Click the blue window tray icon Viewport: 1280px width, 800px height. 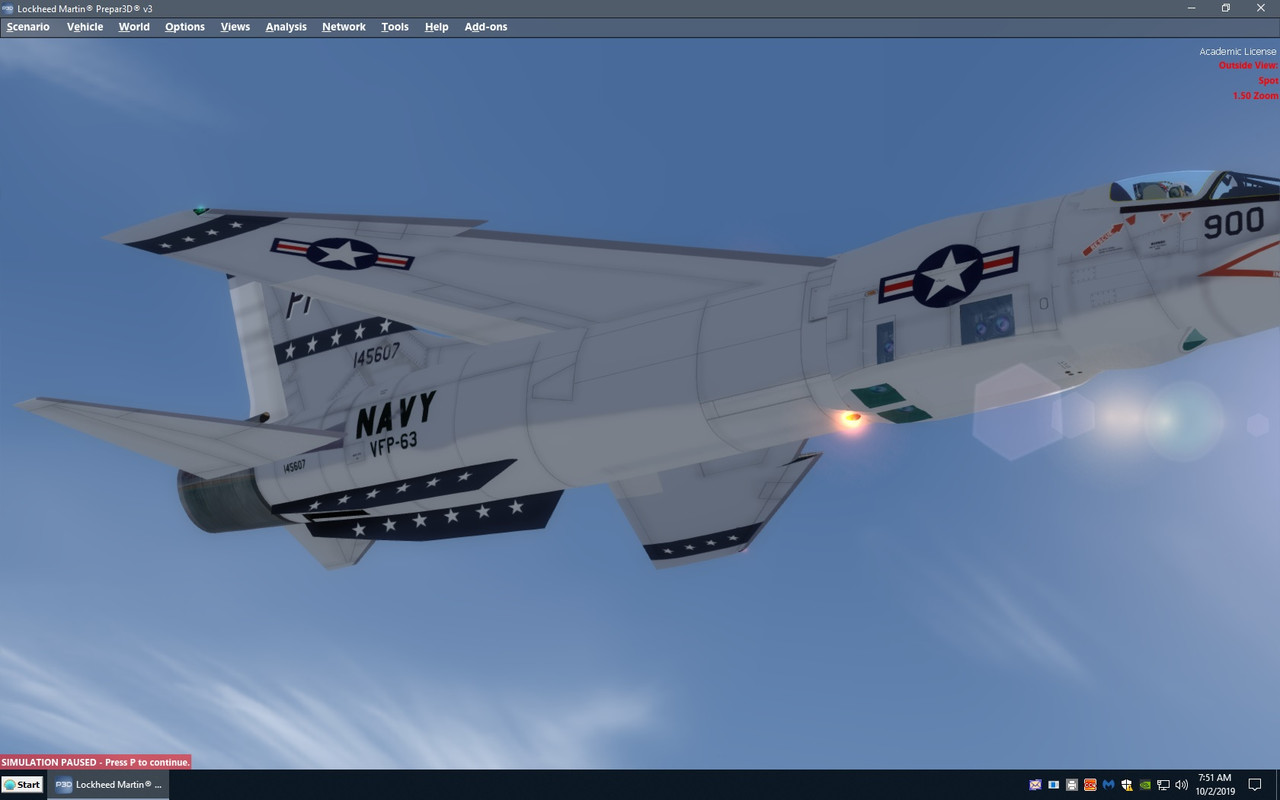coord(1053,785)
